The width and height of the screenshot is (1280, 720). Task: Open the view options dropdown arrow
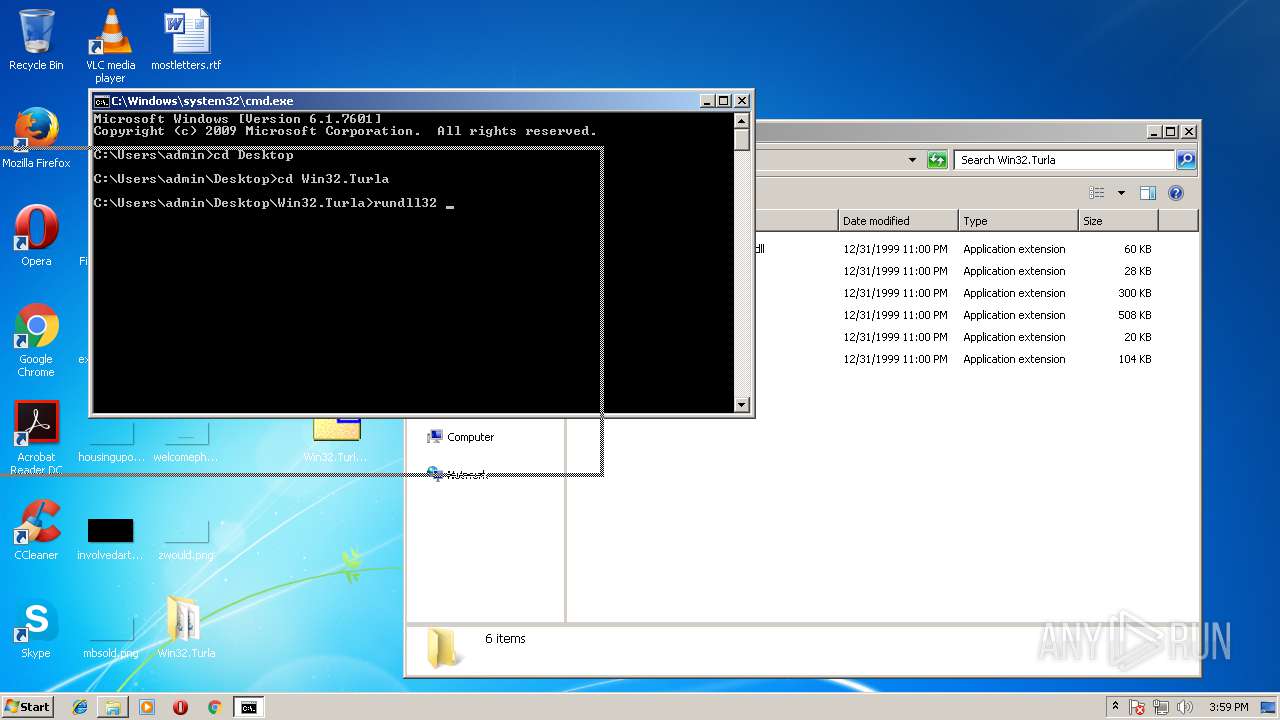click(x=1121, y=193)
